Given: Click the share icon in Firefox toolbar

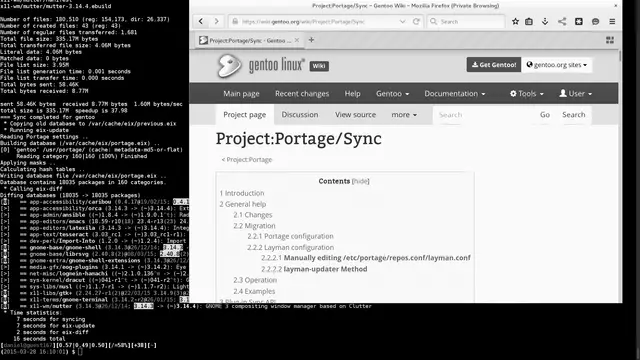Looking at the screenshot, I should 562,22.
